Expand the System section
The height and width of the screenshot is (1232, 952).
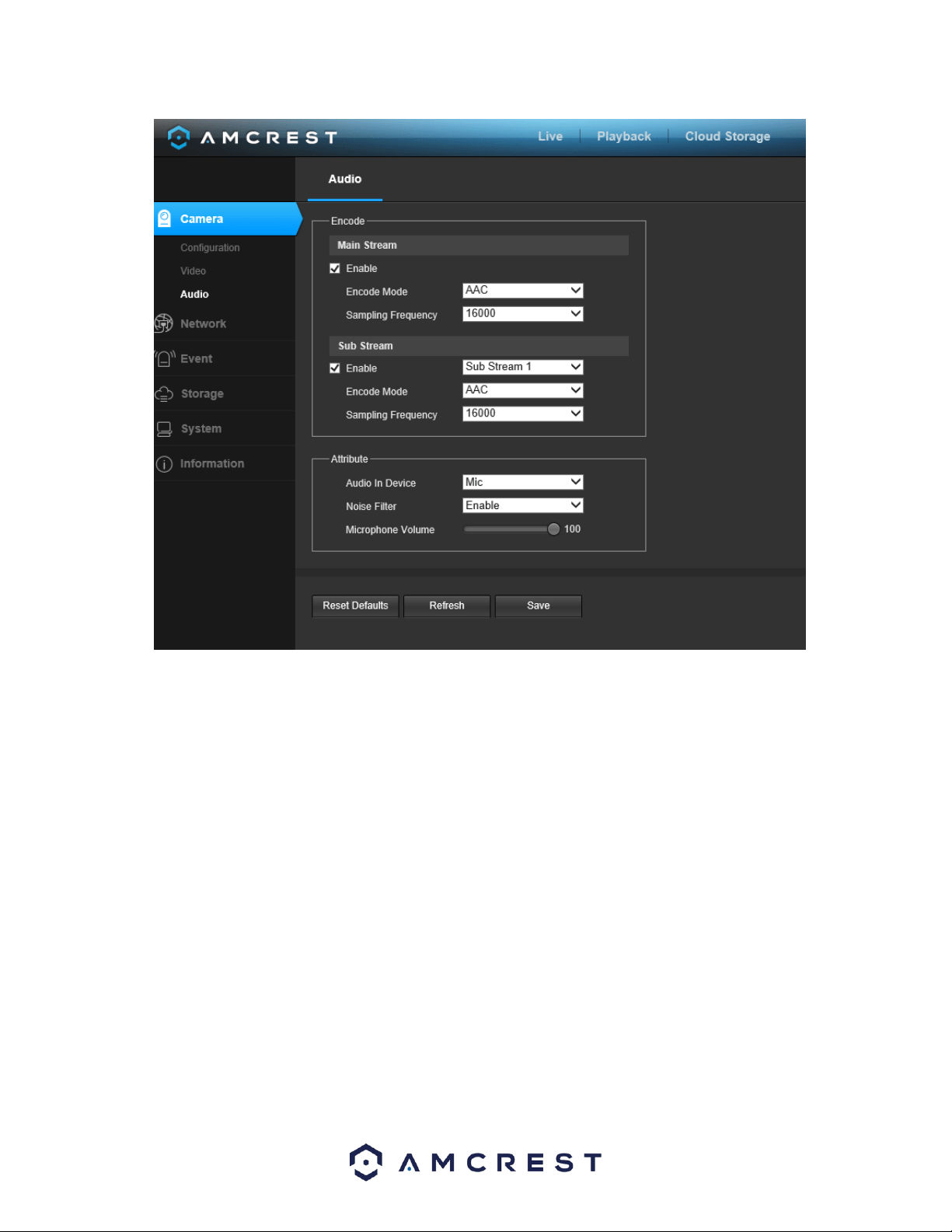click(x=225, y=429)
